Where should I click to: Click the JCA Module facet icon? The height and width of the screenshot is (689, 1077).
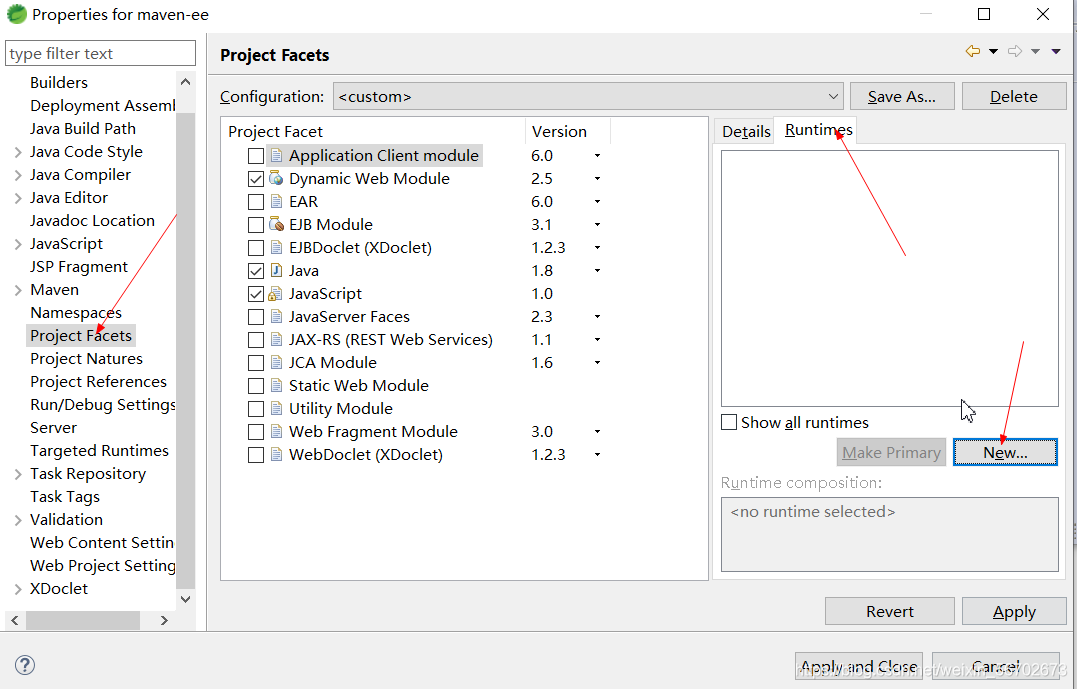[276, 363]
